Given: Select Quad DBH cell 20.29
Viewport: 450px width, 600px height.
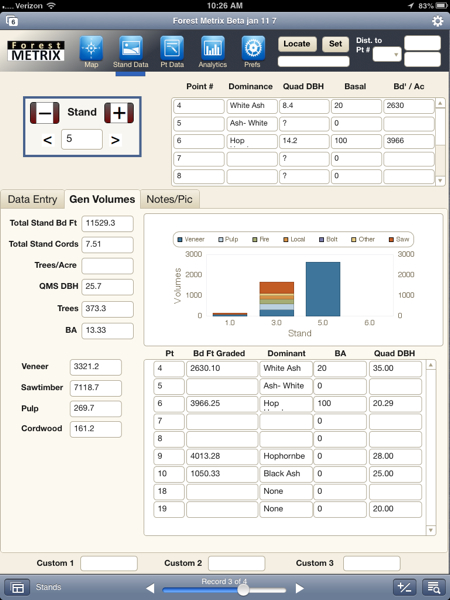Looking at the screenshot, I should 395,404.
